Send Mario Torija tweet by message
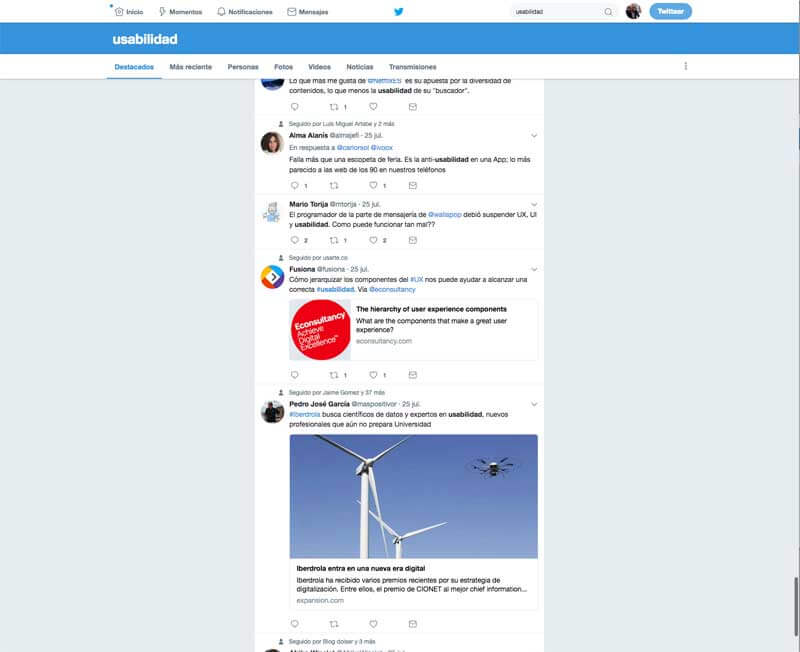The height and width of the screenshot is (652, 800). point(413,240)
